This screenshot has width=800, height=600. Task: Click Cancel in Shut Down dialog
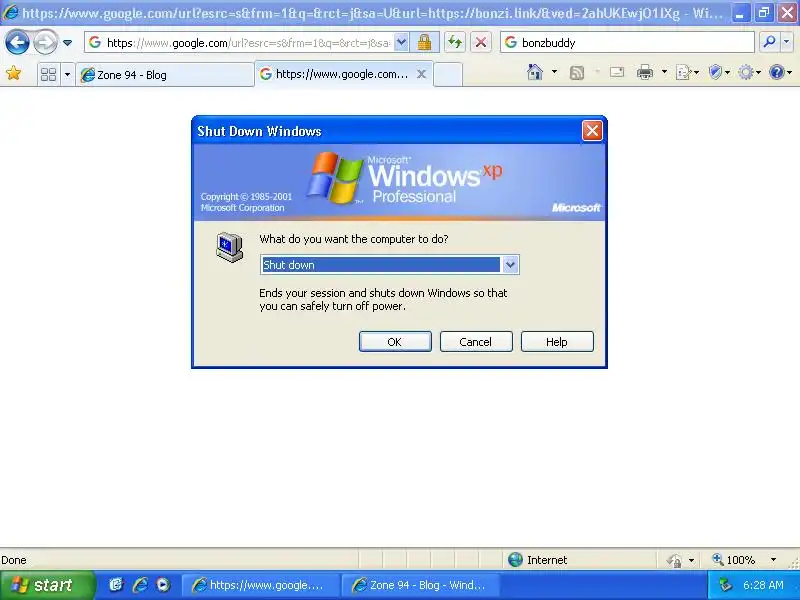click(476, 341)
